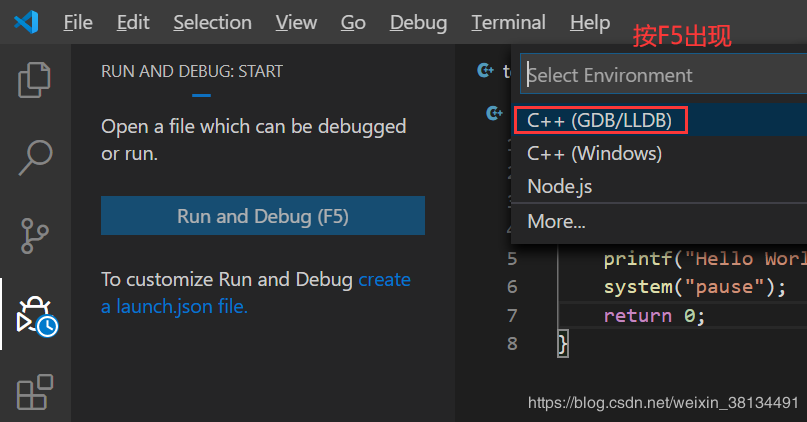Open the Terminal menu

point(508,22)
